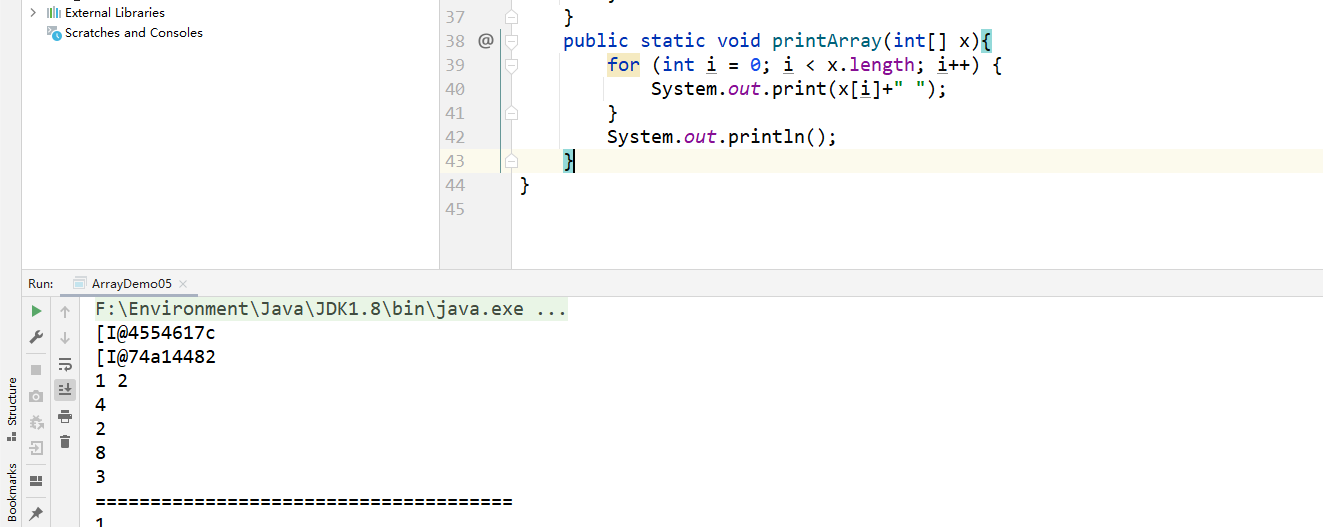Click console output line '8'
This screenshot has height=527, width=1323.
(x=101, y=453)
